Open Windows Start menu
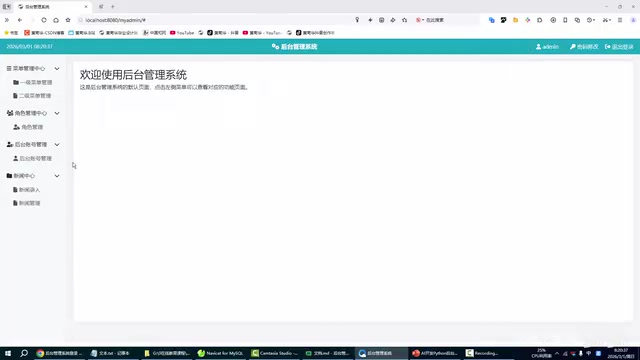This screenshot has width=640, height=360. [x=8, y=353]
